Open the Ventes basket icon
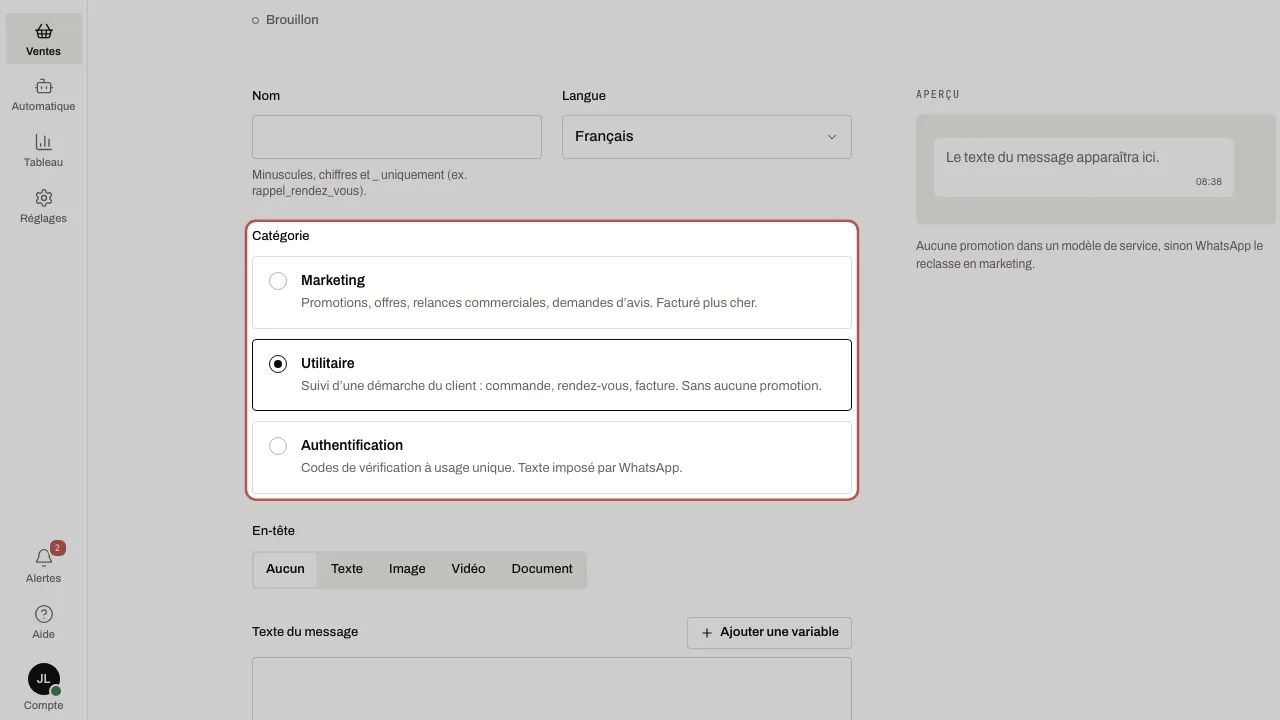The image size is (1280, 720). click(43, 31)
